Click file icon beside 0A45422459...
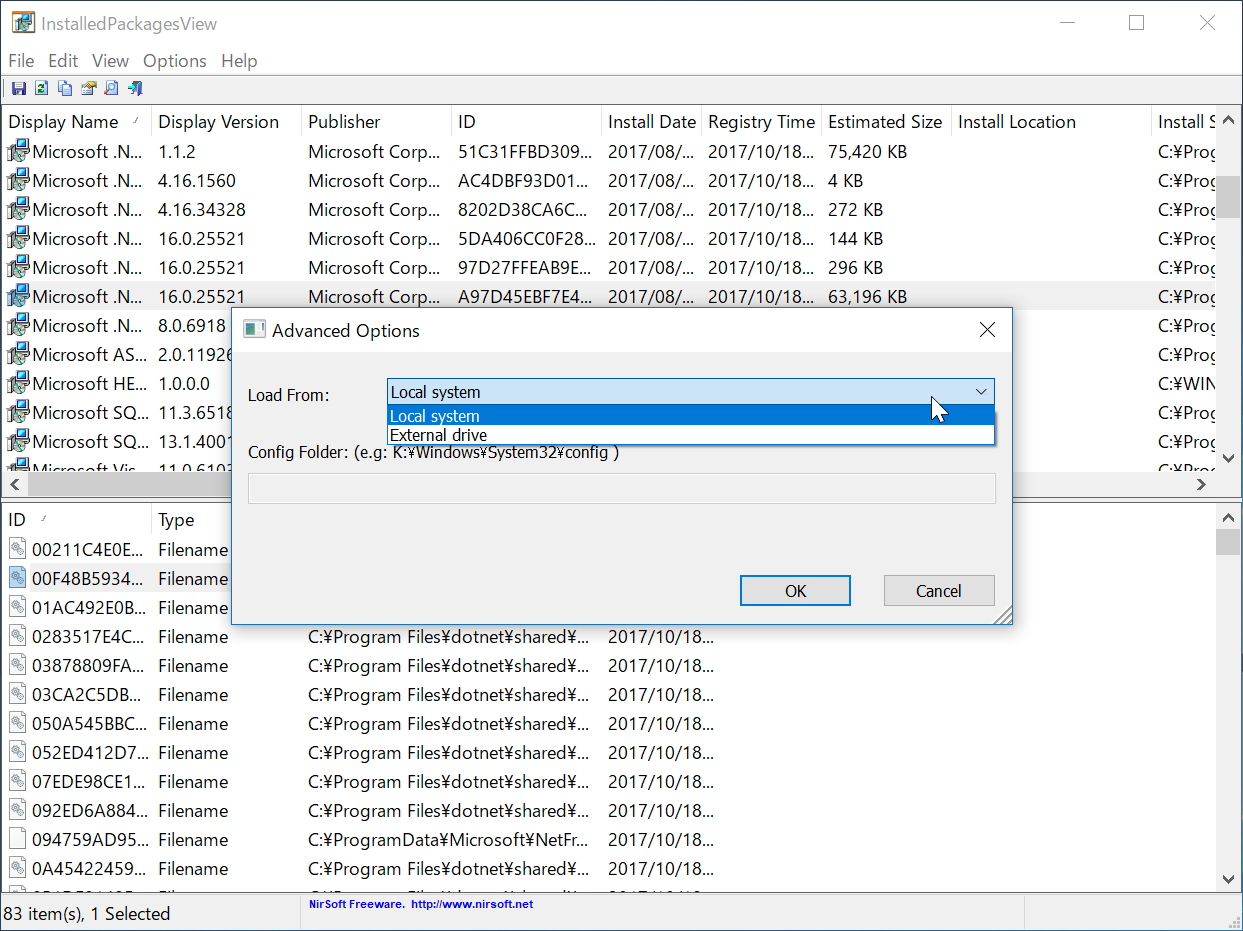This screenshot has width=1243, height=931. click(18, 868)
